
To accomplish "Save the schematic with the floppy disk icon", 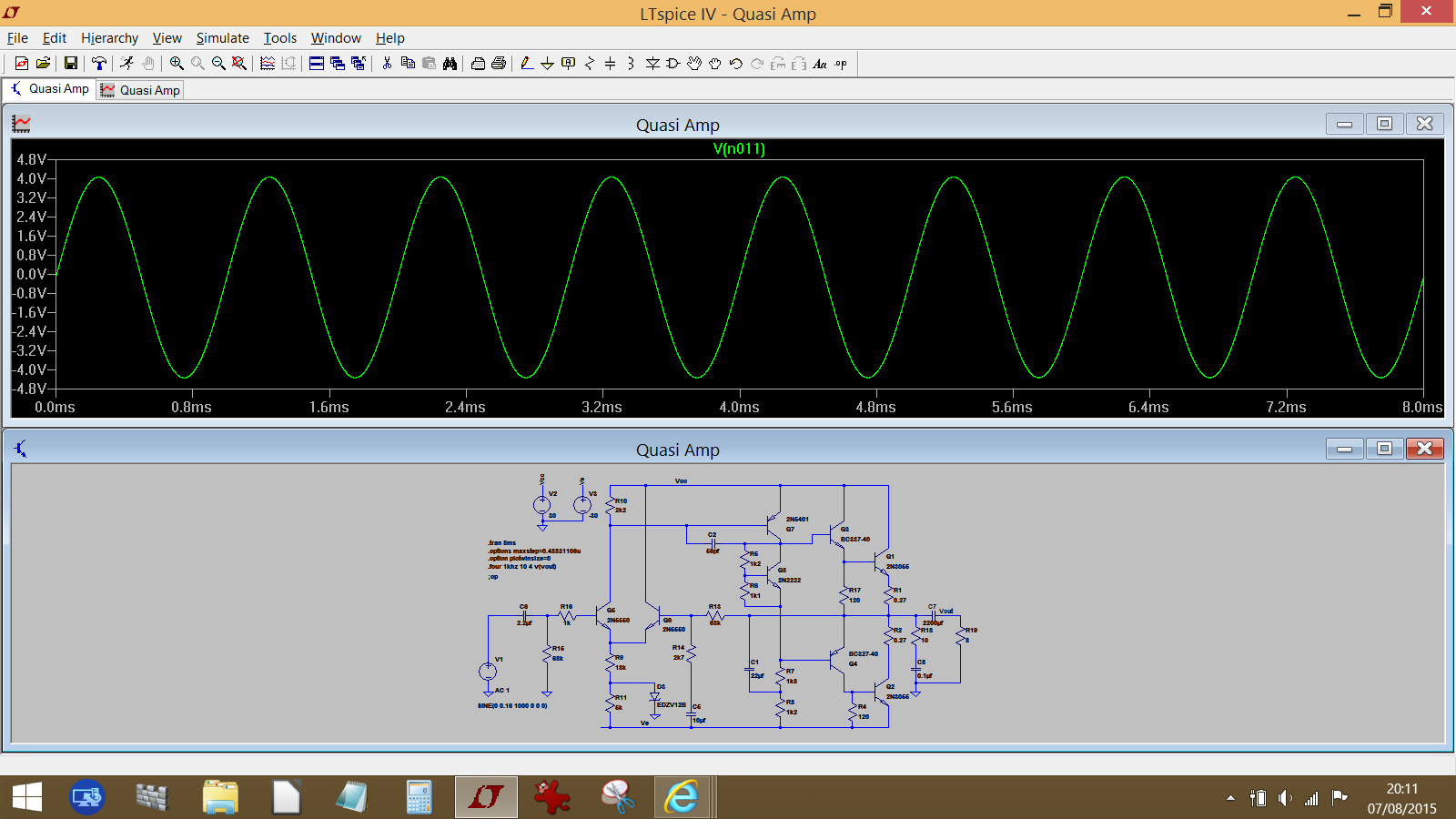I will pos(70,63).
